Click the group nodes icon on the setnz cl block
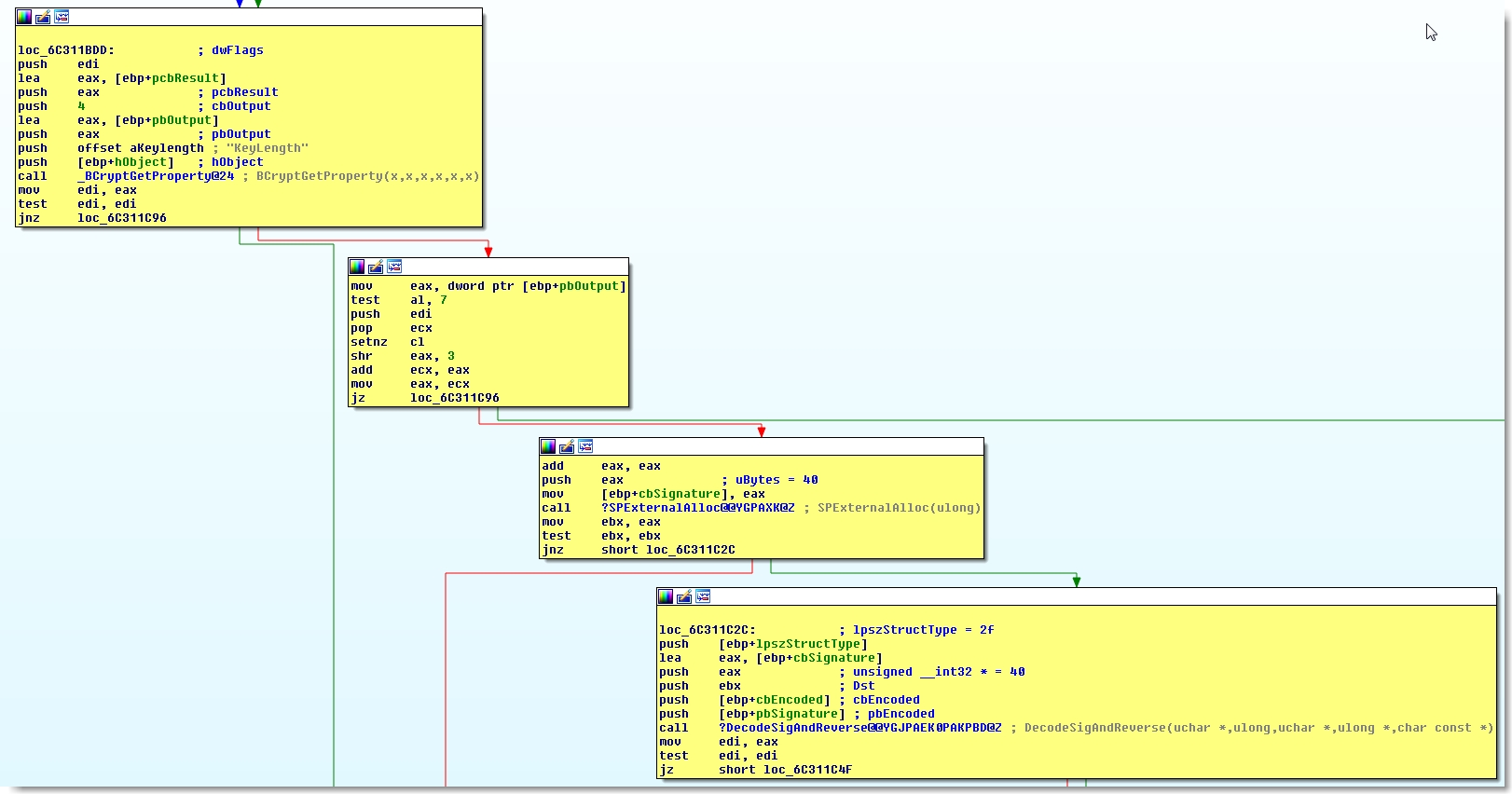1512x794 pixels. [394, 267]
